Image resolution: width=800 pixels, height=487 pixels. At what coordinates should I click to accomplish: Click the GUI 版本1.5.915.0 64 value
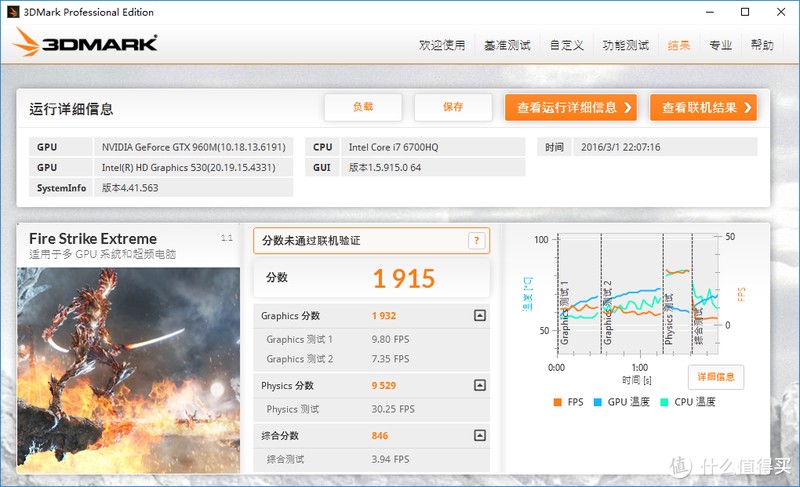pyautogui.click(x=433, y=167)
